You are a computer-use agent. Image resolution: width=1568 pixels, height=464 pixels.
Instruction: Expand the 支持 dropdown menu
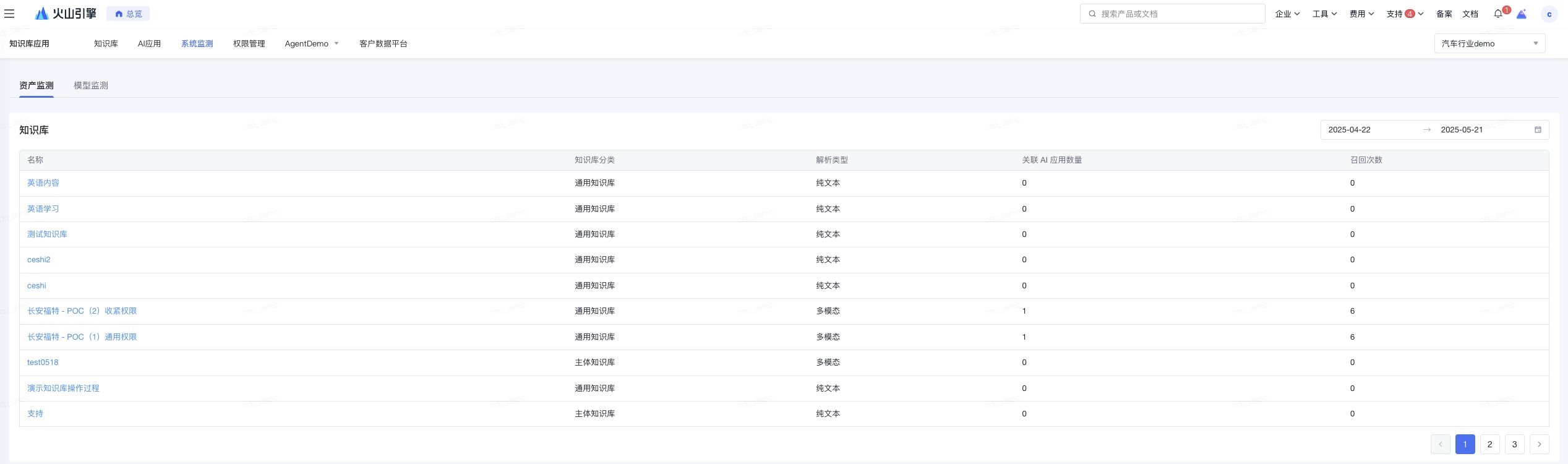point(1405,14)
